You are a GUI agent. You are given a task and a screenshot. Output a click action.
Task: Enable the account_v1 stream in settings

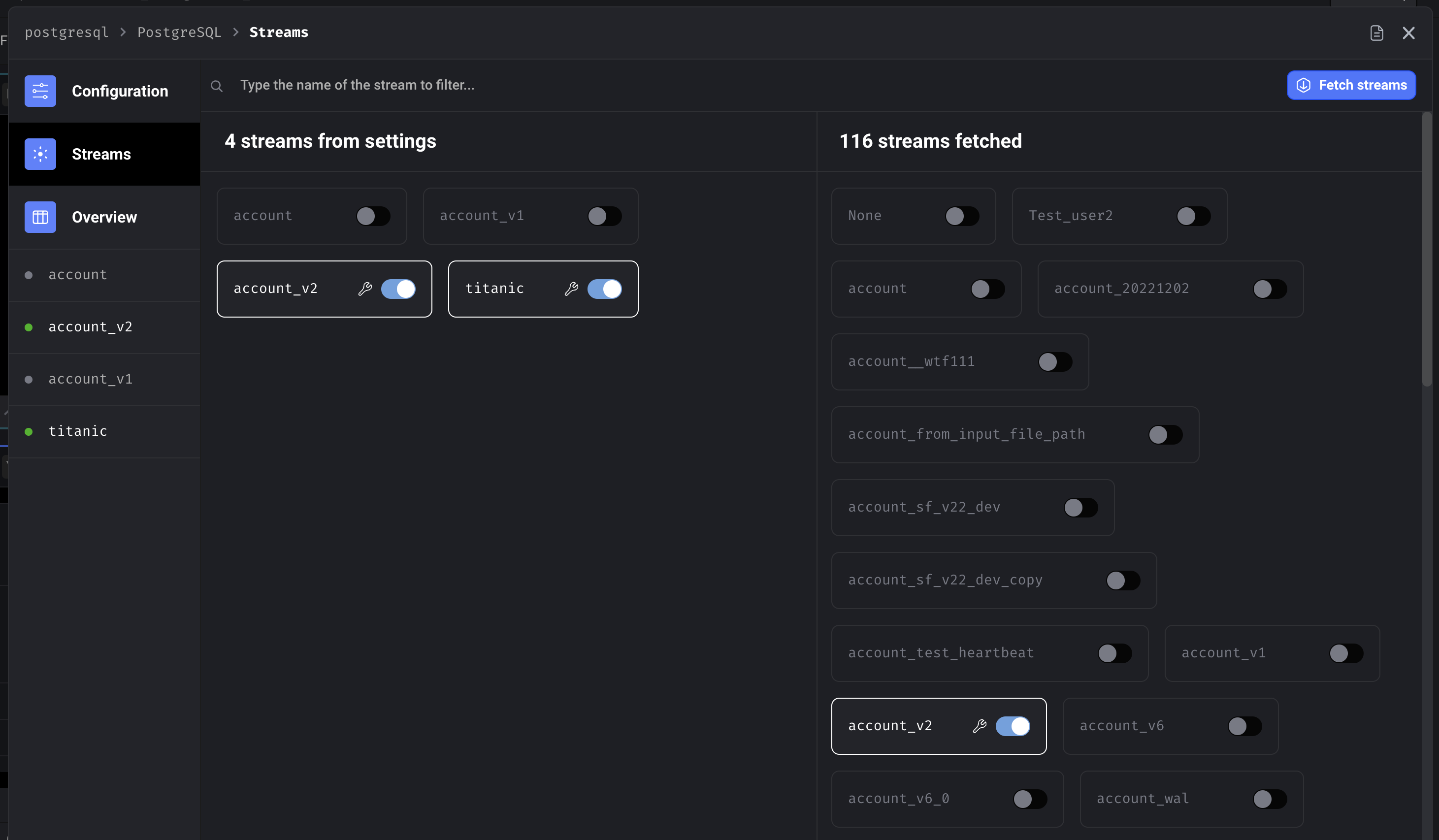coord(605,216)
